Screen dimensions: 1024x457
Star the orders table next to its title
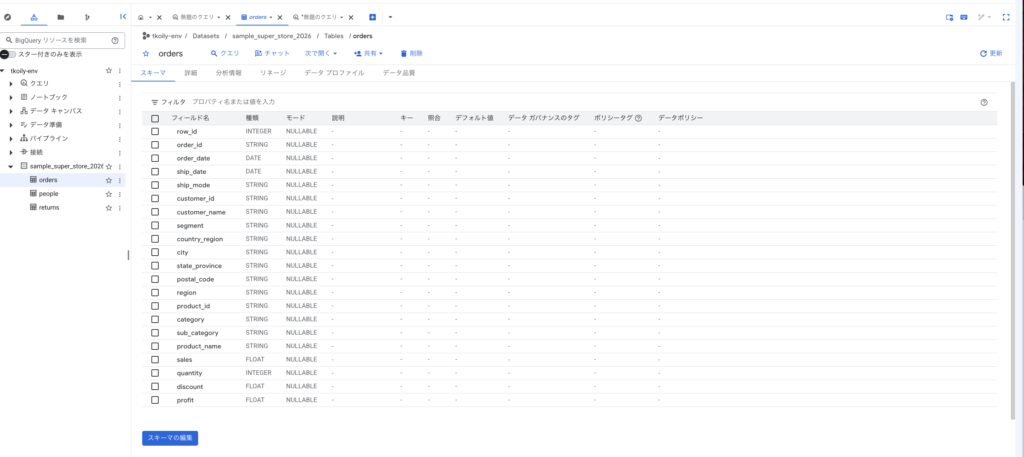[x=146, y=54]
